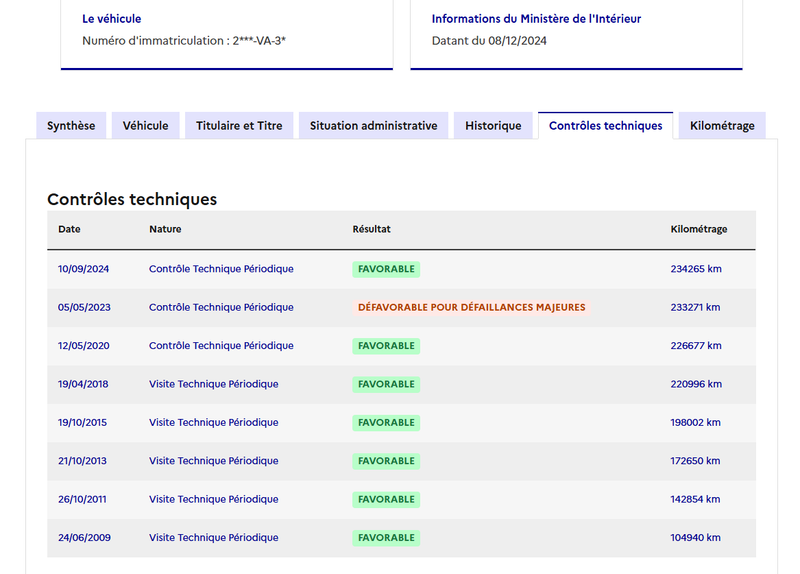This screenshot has width=800, height=574.
Task: Click Visite Technique Périodique in the 19/04/2018 row
Action: (213, 384)
